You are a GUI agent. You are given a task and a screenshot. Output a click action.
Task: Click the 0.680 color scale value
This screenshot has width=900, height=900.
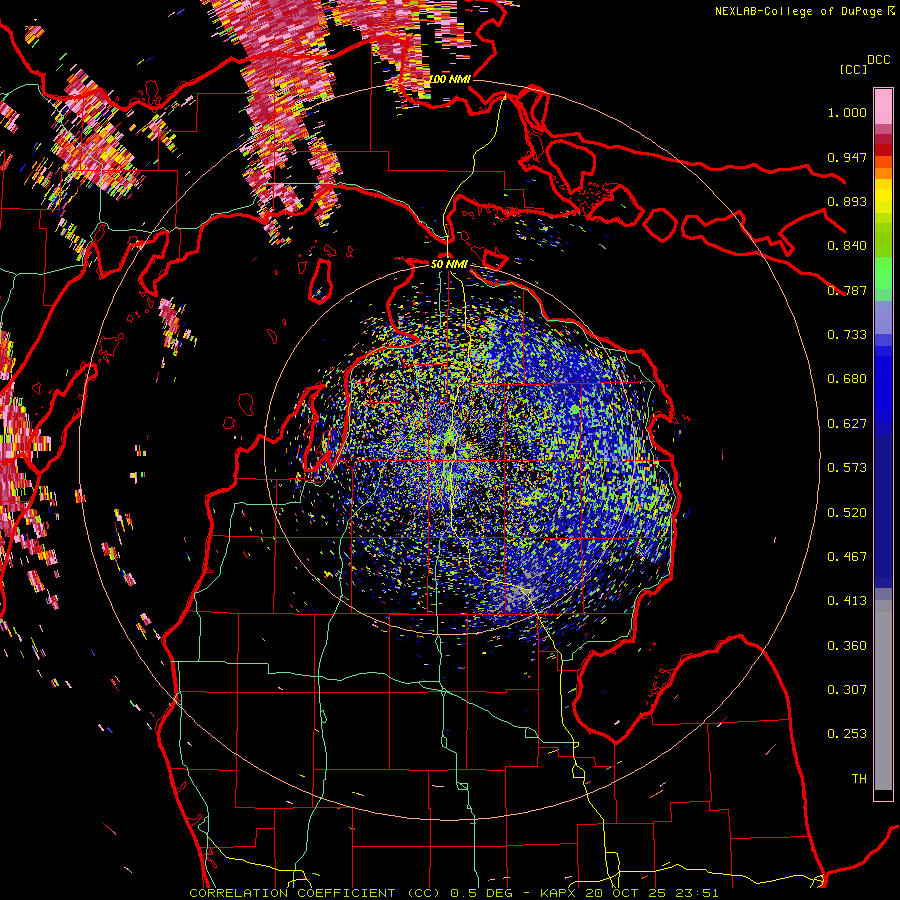(x=847, y=379)
